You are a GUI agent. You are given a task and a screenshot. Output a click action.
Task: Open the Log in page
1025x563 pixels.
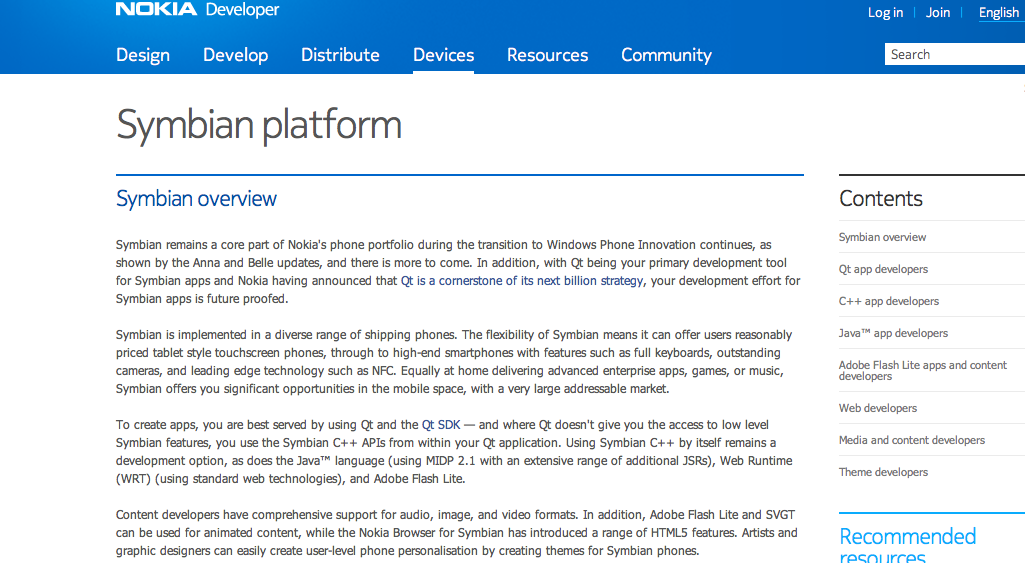(885, 13)
